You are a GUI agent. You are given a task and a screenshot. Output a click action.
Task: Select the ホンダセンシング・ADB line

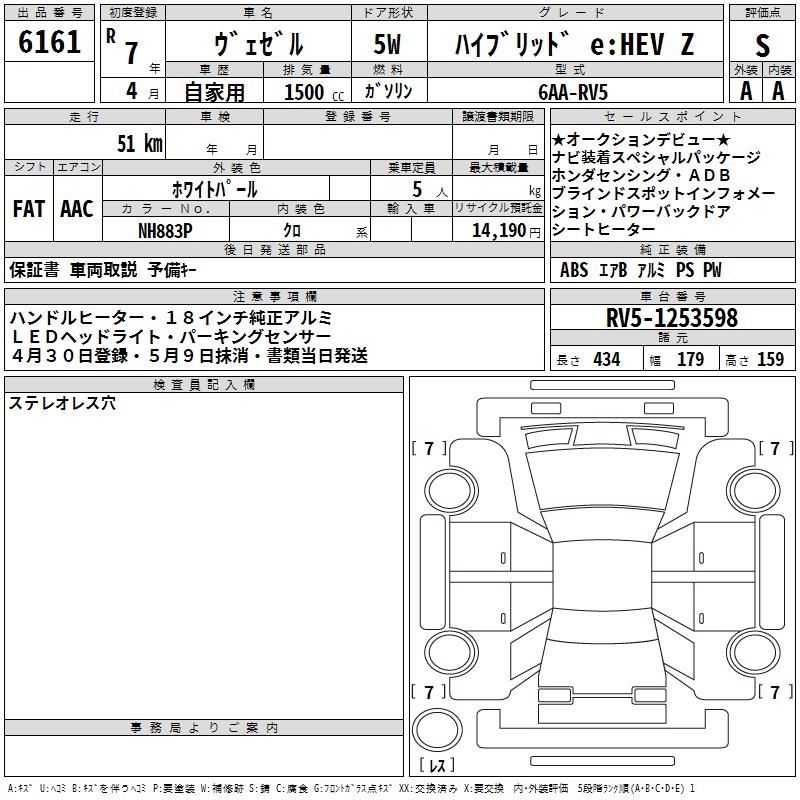[641, 175]
